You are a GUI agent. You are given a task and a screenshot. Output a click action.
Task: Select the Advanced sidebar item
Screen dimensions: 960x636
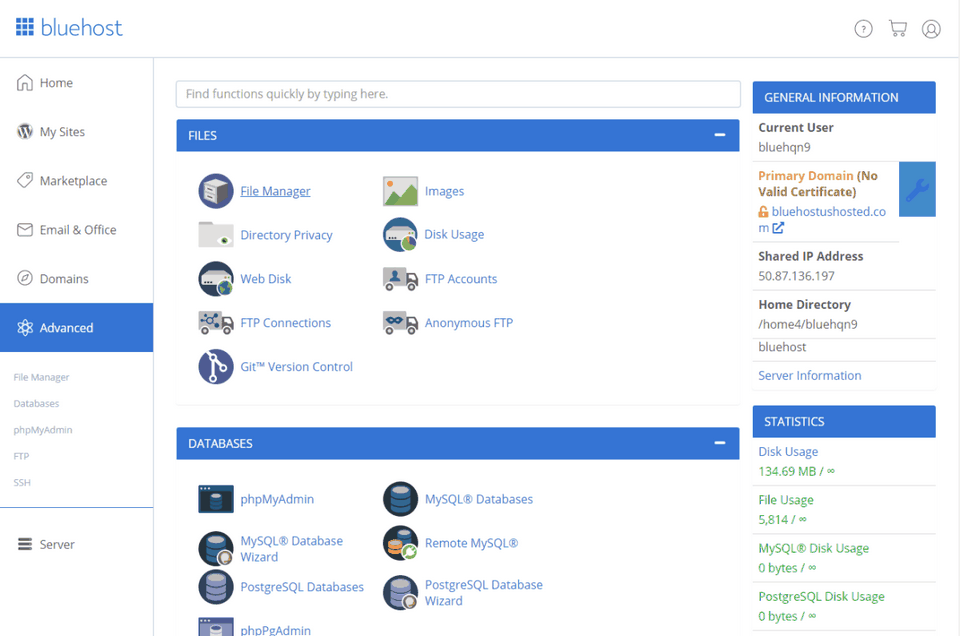point(77,327)
